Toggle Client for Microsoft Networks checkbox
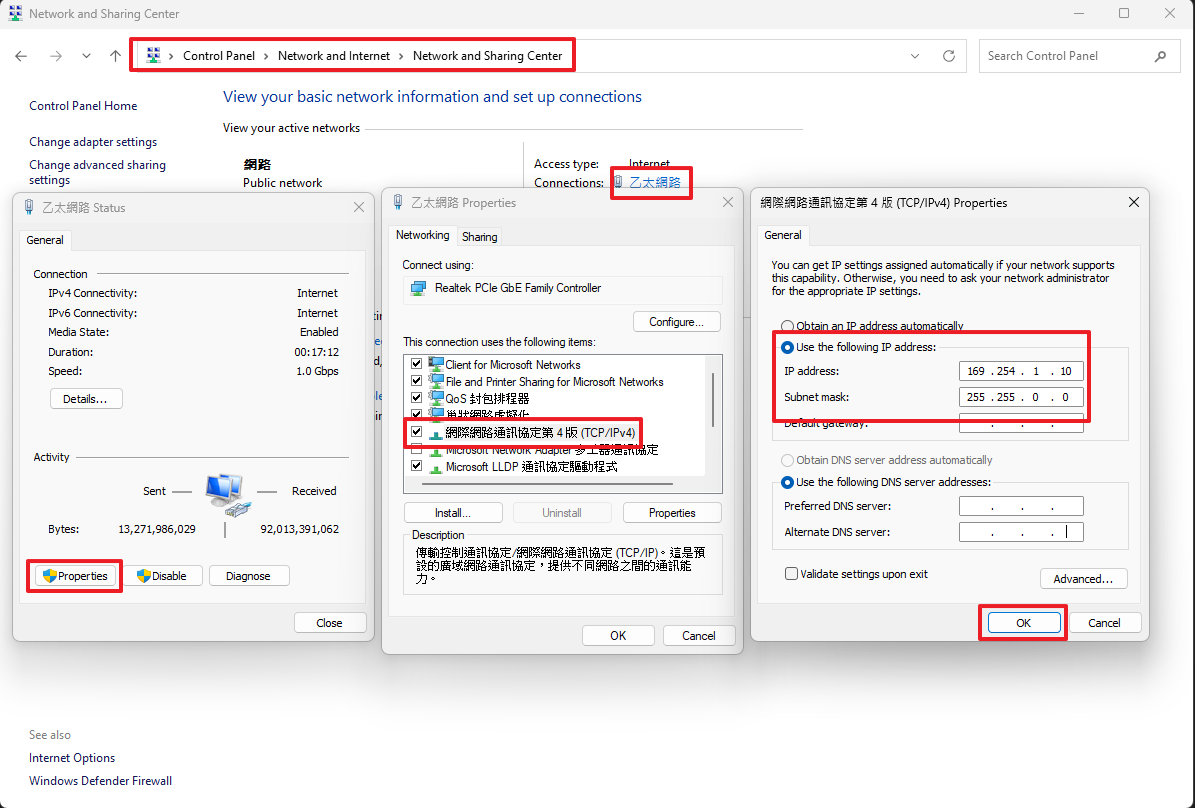 417,365
